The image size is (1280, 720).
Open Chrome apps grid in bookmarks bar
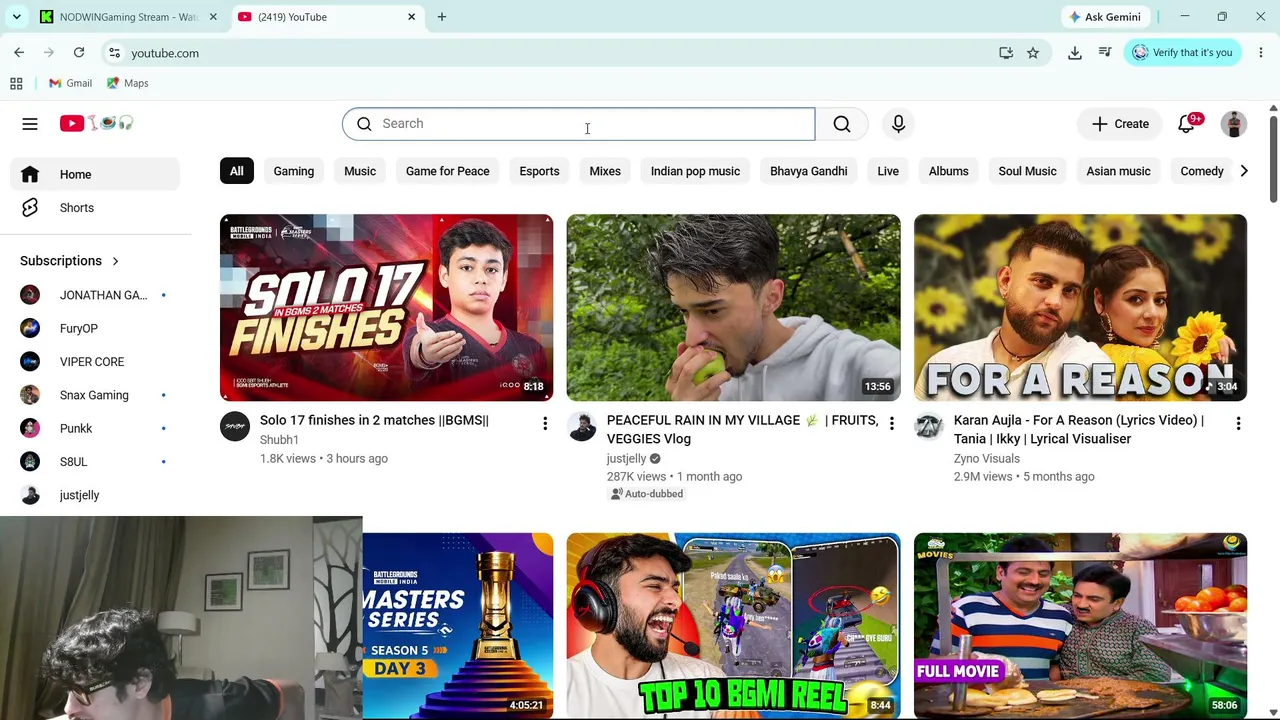(16, 83)
